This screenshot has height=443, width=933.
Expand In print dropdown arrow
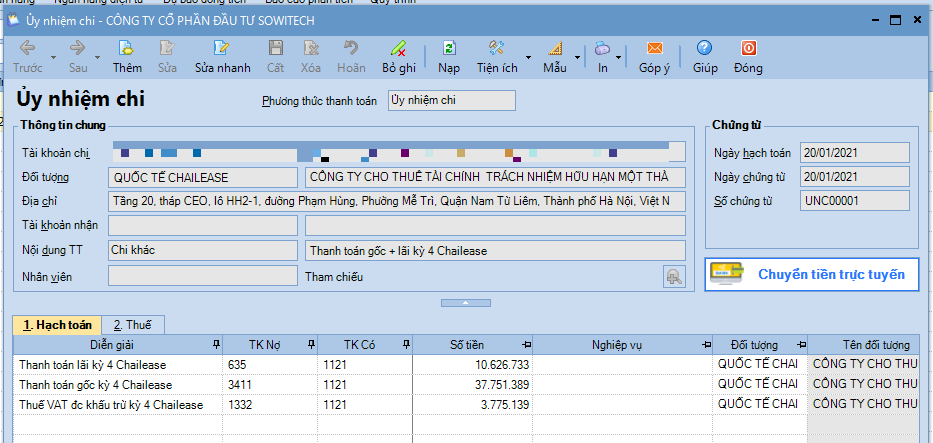[618, 57]
